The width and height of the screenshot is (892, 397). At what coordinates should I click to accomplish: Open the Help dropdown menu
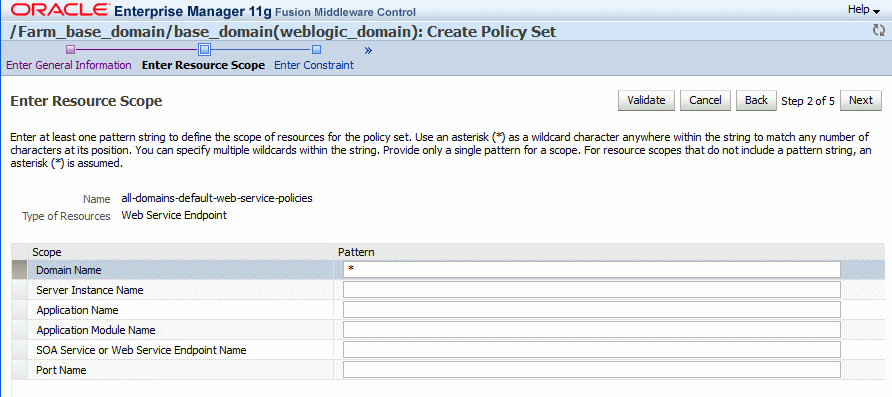pos(863,10)
